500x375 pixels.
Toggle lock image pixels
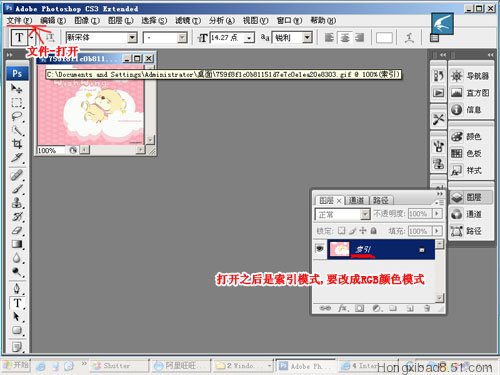pyautogui.click(x=353, y=231)
